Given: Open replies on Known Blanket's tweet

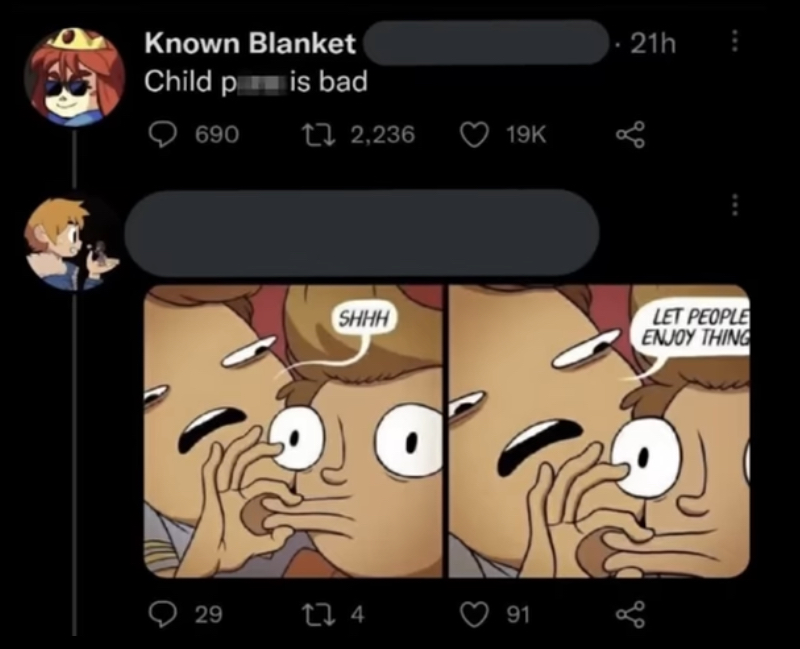Looking at the screenshot, I should 161,135.
